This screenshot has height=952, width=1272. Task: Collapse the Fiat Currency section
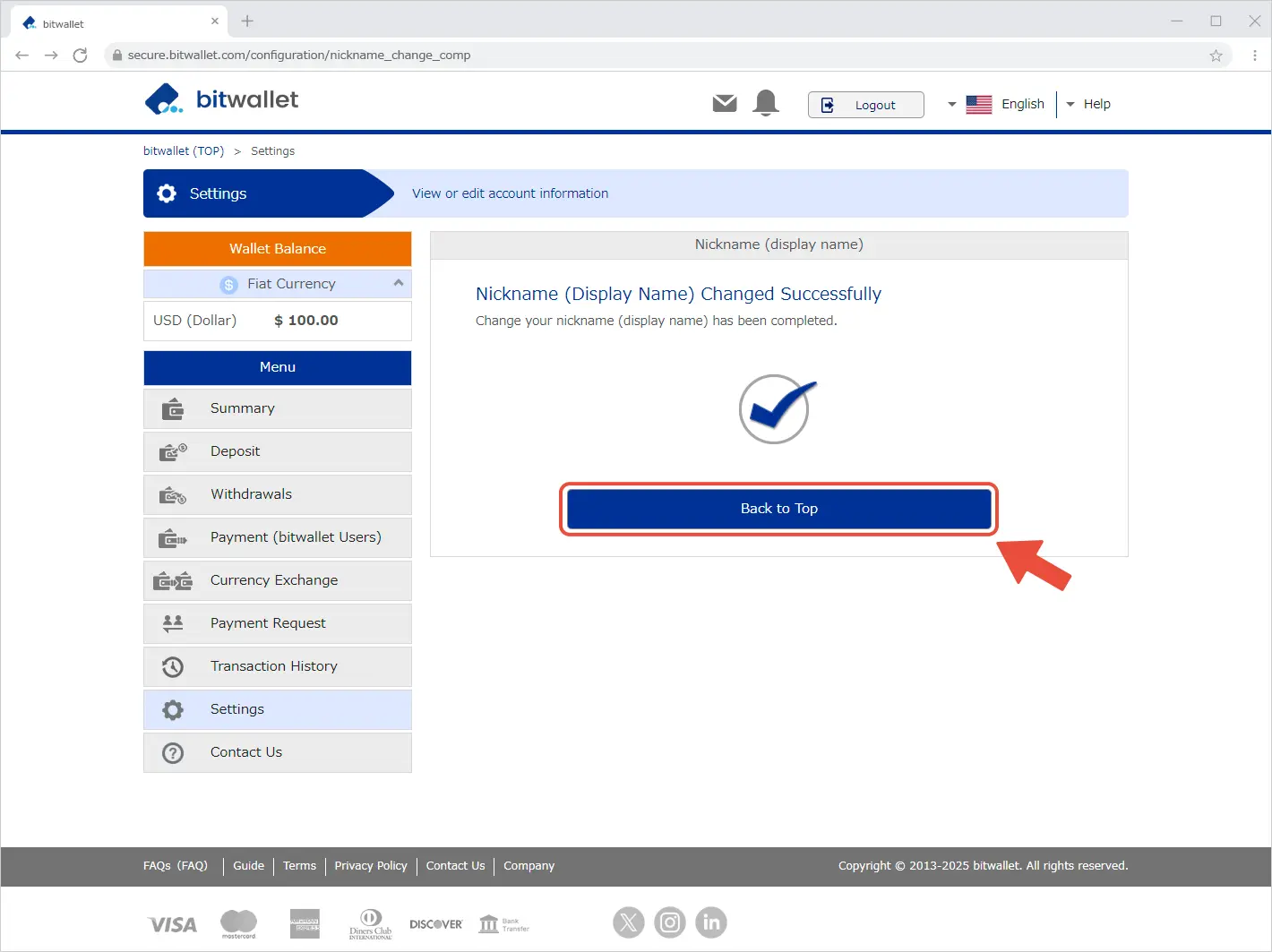(x=399, y=283)
